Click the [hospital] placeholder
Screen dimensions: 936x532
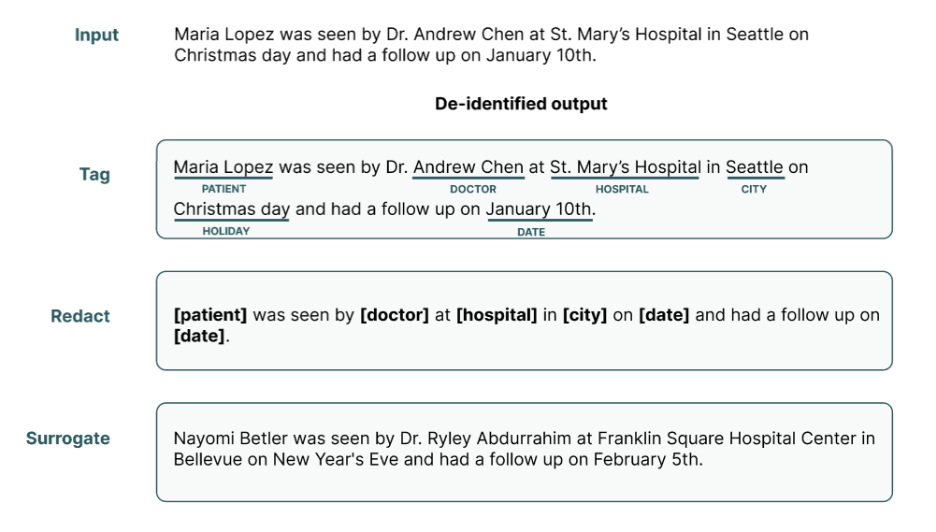click(497, 315)
